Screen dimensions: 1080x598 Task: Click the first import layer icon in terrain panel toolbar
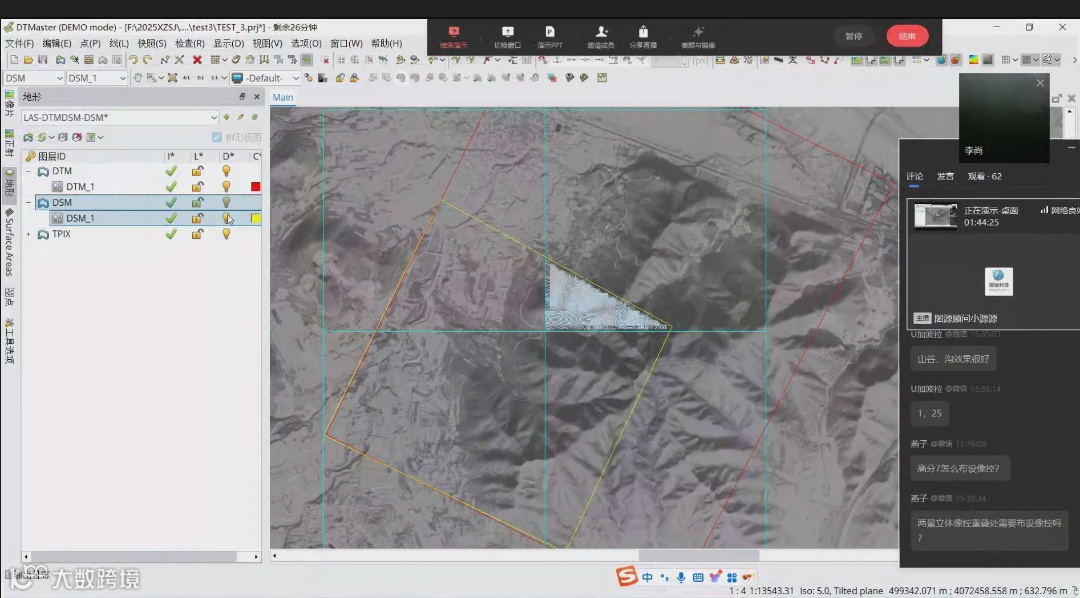point(28,137)
